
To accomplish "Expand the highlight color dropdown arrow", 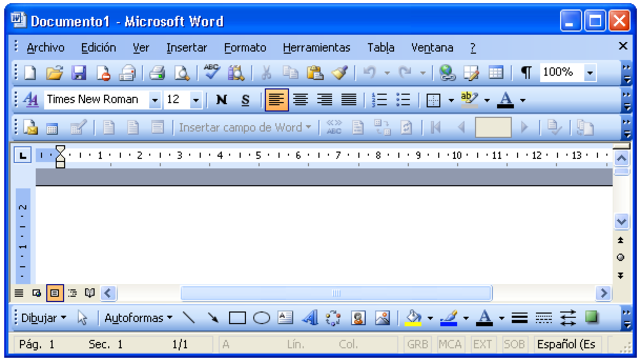I will click(x=487, y=100).
